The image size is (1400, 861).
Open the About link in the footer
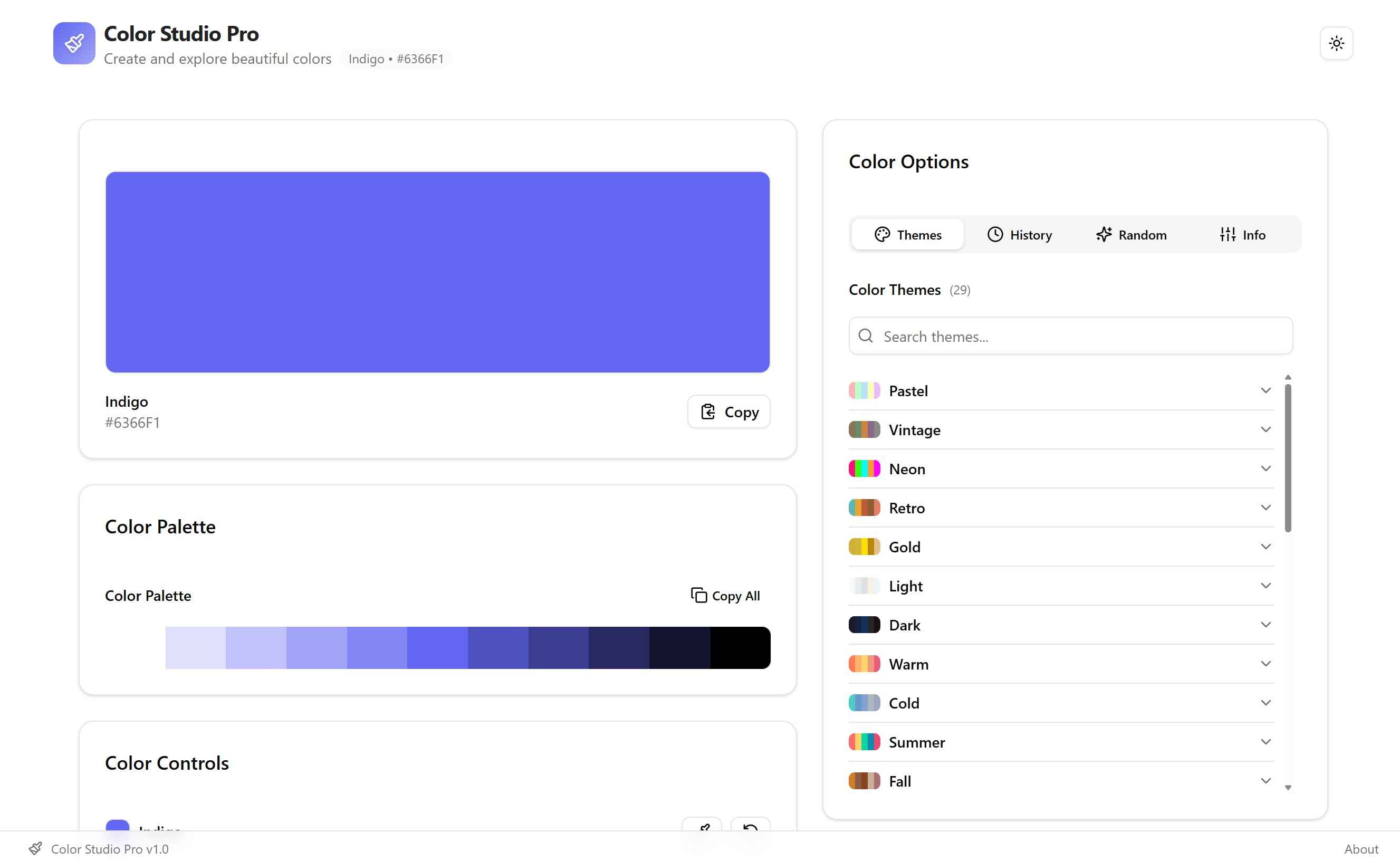1361,848
